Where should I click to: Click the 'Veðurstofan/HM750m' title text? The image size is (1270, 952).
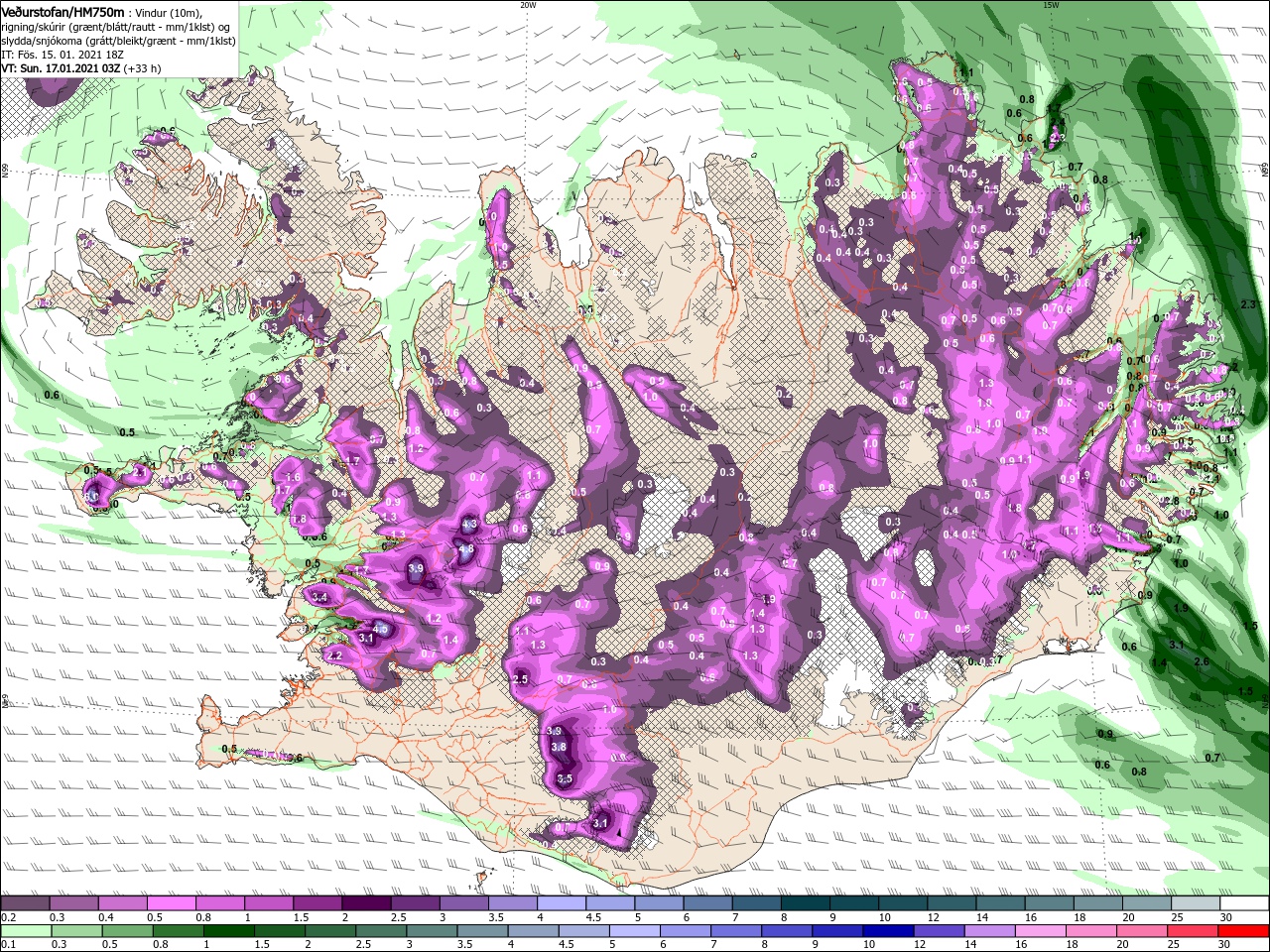[x=63, y=11]
